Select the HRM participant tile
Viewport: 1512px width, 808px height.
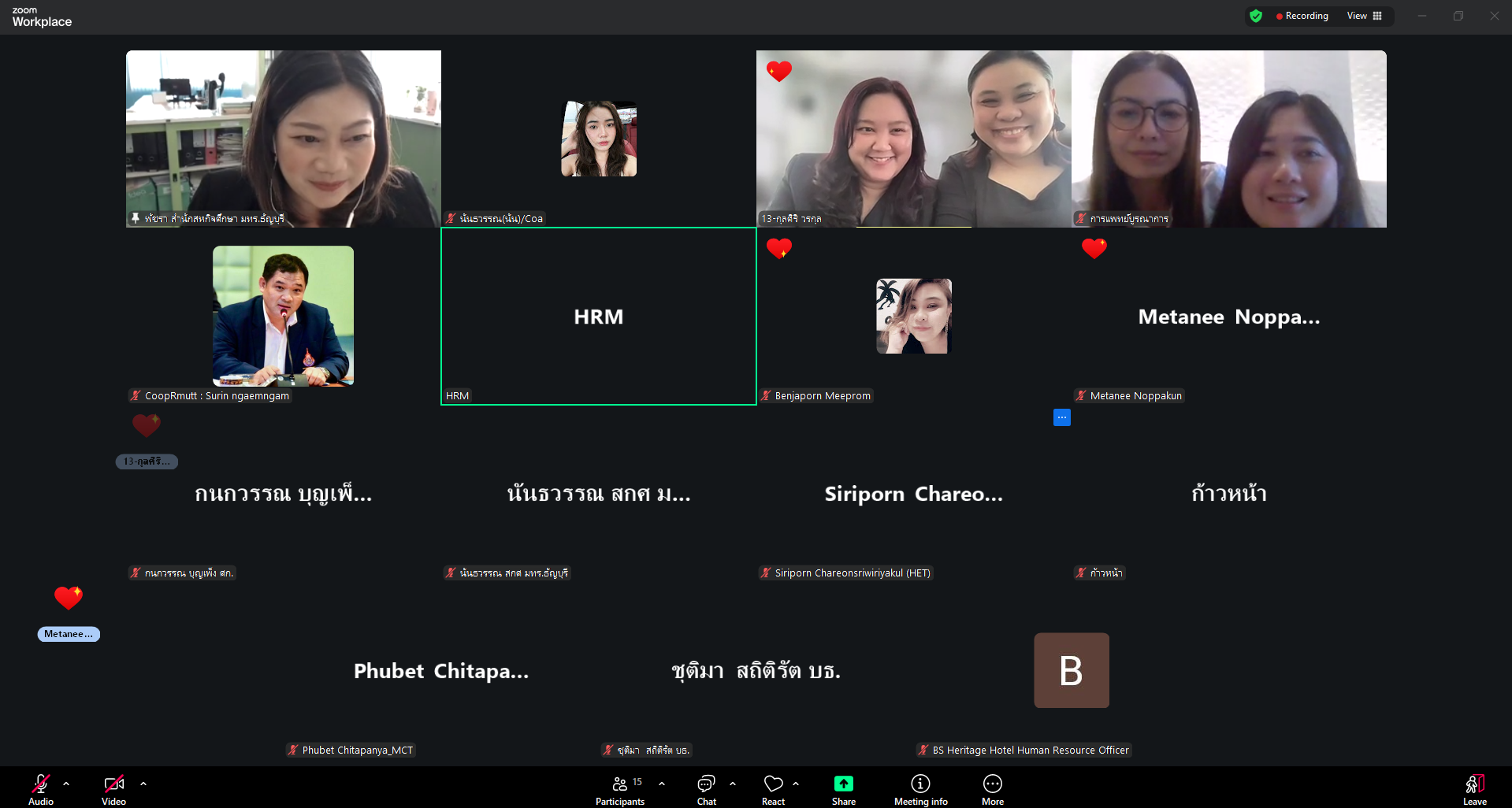[x=598, y=317]
